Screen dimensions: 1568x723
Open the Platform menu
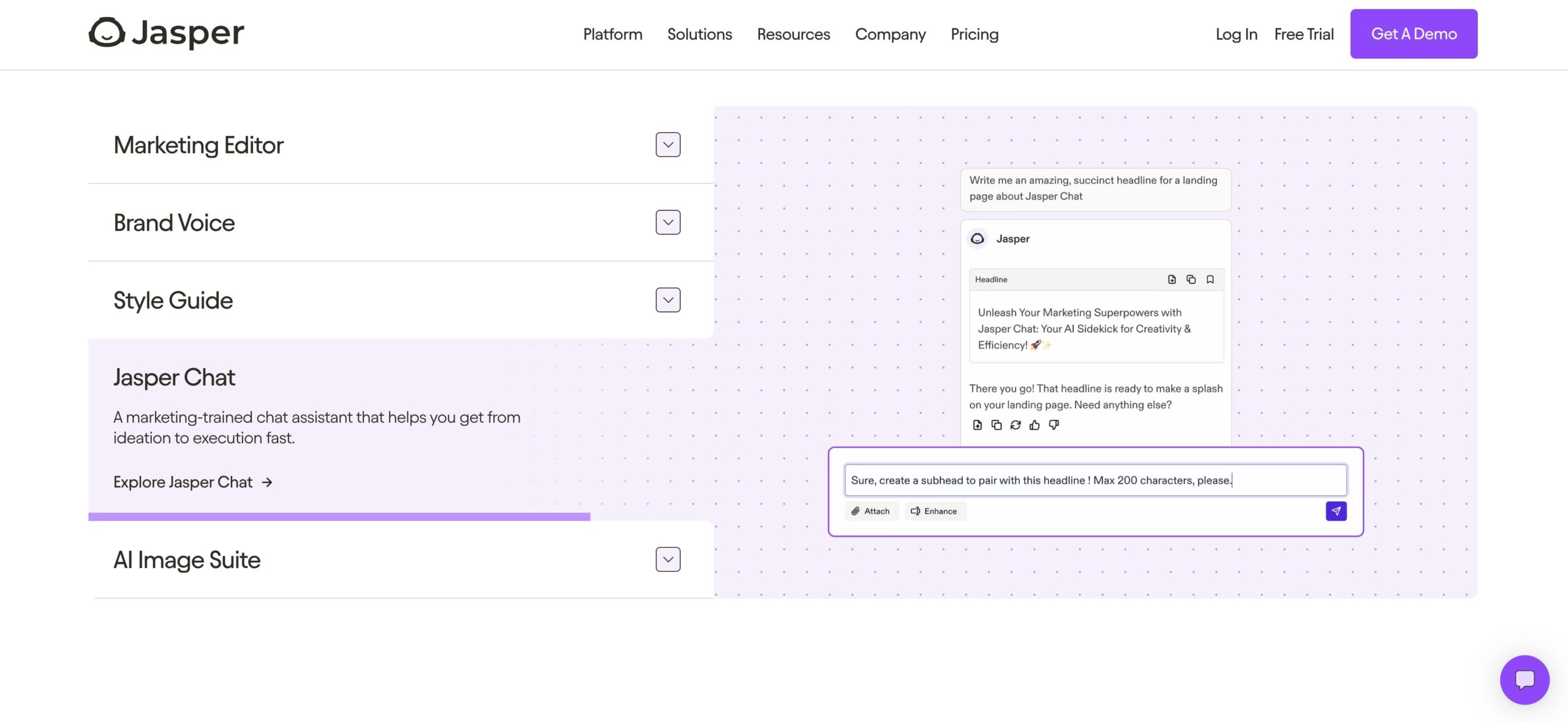[x=612, y=34]
